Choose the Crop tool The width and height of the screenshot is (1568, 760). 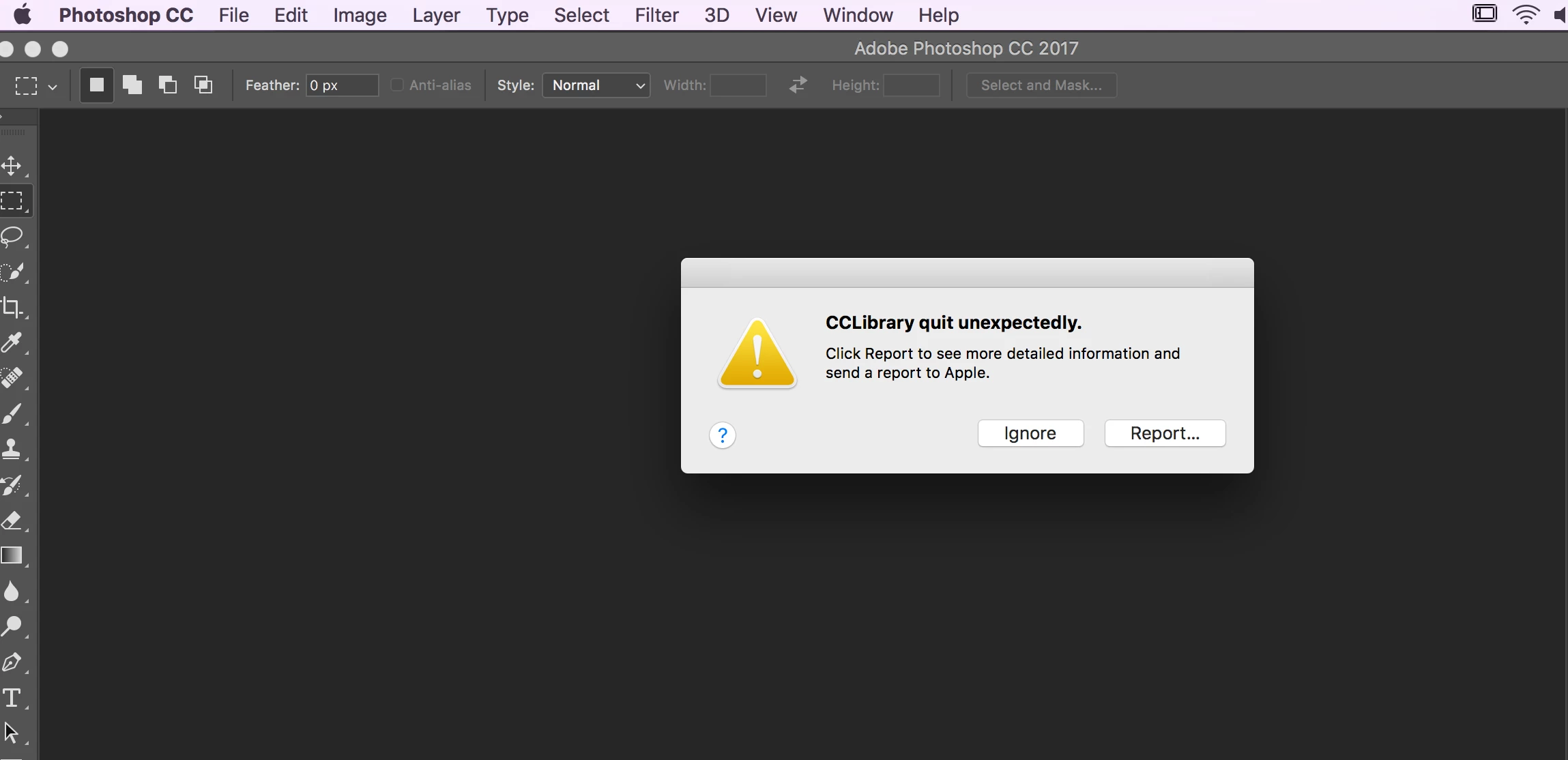(12, 308)
